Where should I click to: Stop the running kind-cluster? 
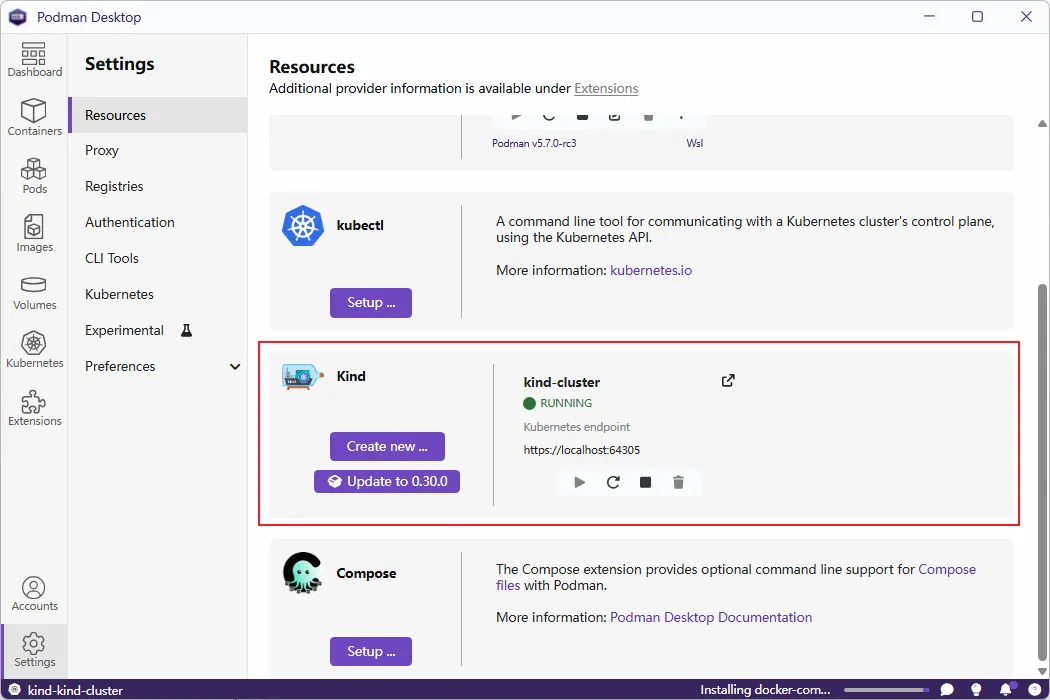645,481
